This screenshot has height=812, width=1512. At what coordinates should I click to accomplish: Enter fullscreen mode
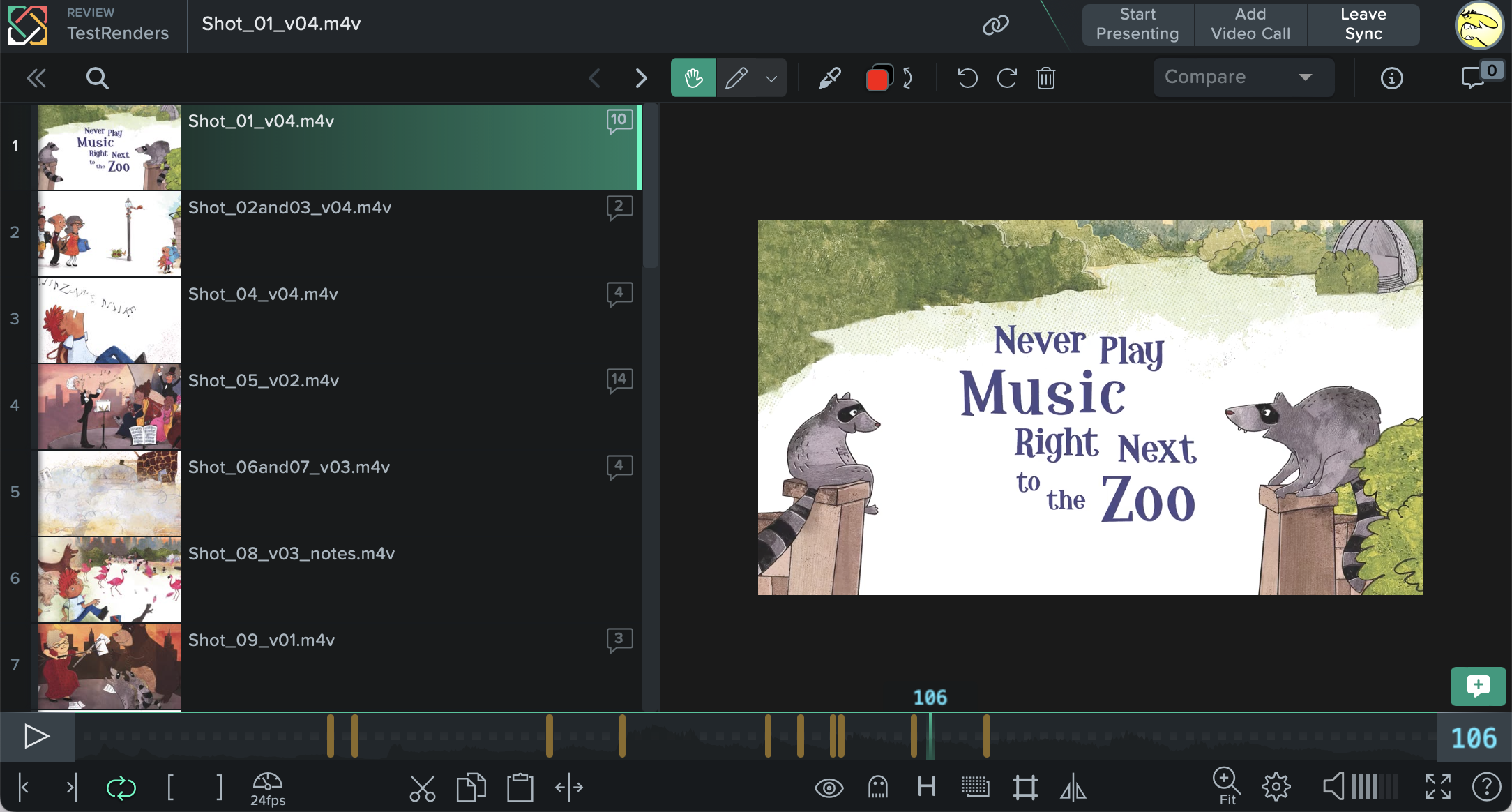[x=1438, y=787]
